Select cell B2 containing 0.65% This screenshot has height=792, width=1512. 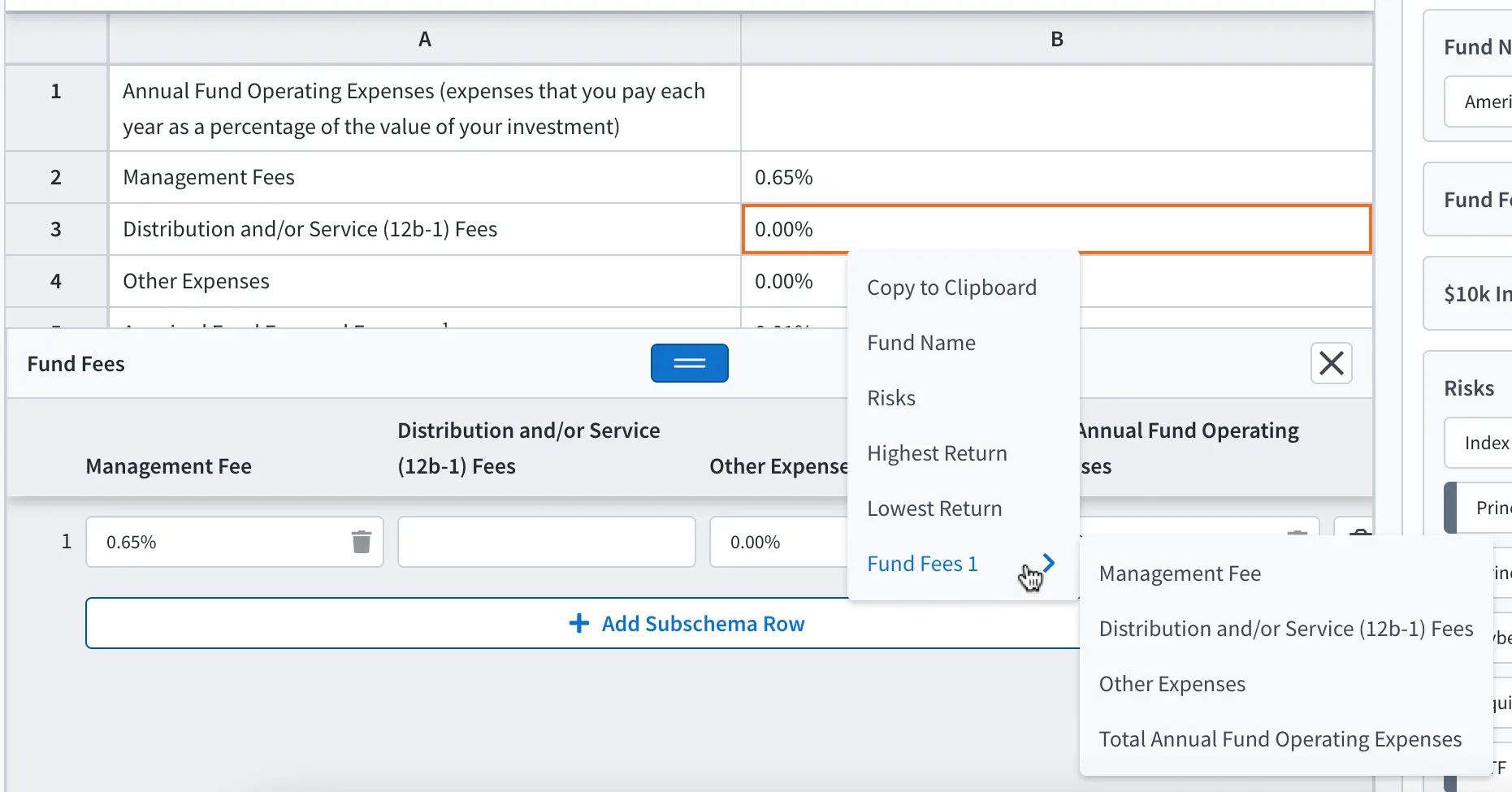point(1056,177)
